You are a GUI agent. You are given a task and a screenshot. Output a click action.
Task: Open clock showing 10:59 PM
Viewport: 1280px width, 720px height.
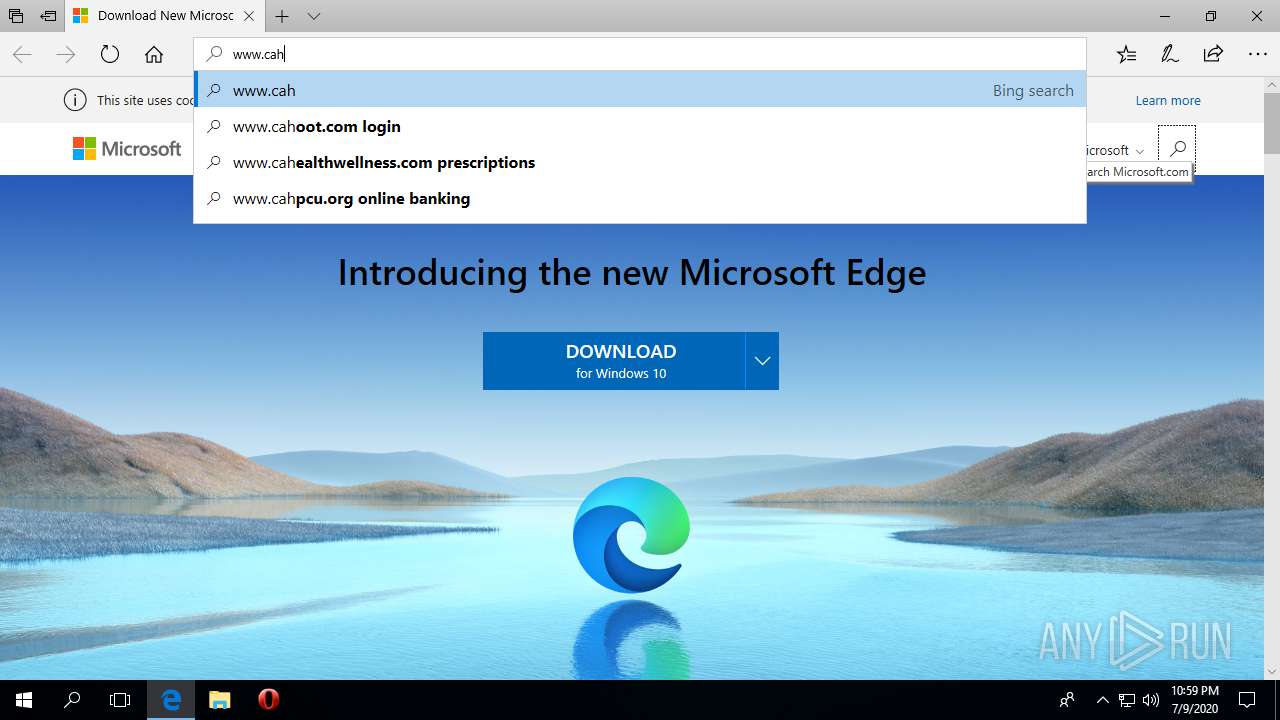click(x=1194, y=700)
